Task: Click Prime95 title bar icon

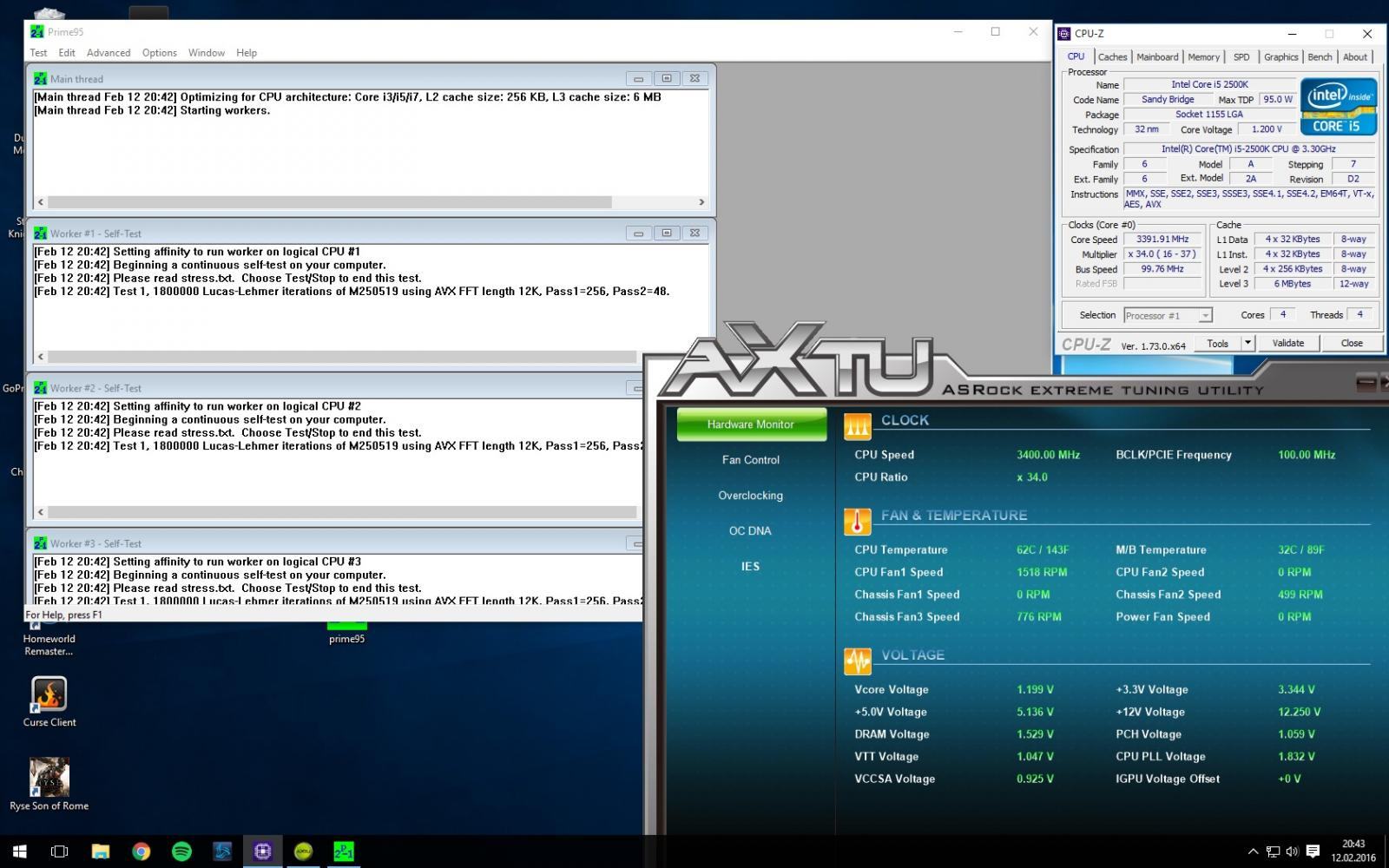Action: tap(36, 31)
